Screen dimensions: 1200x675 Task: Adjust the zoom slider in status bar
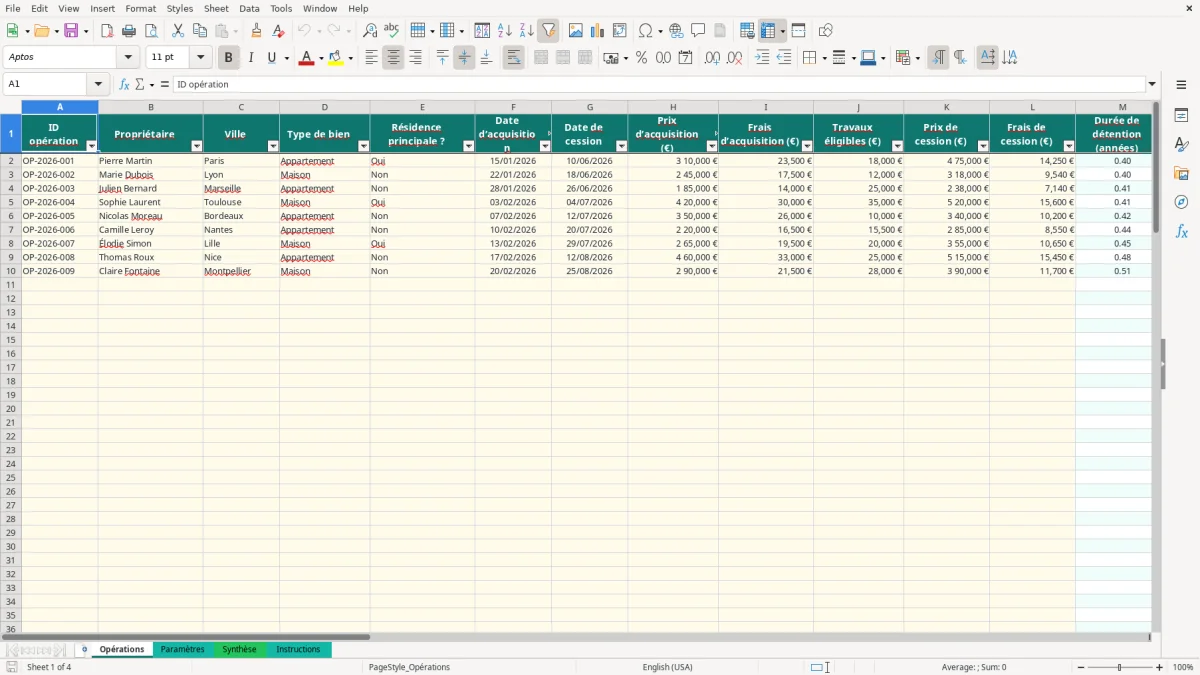click(1120, 667)
